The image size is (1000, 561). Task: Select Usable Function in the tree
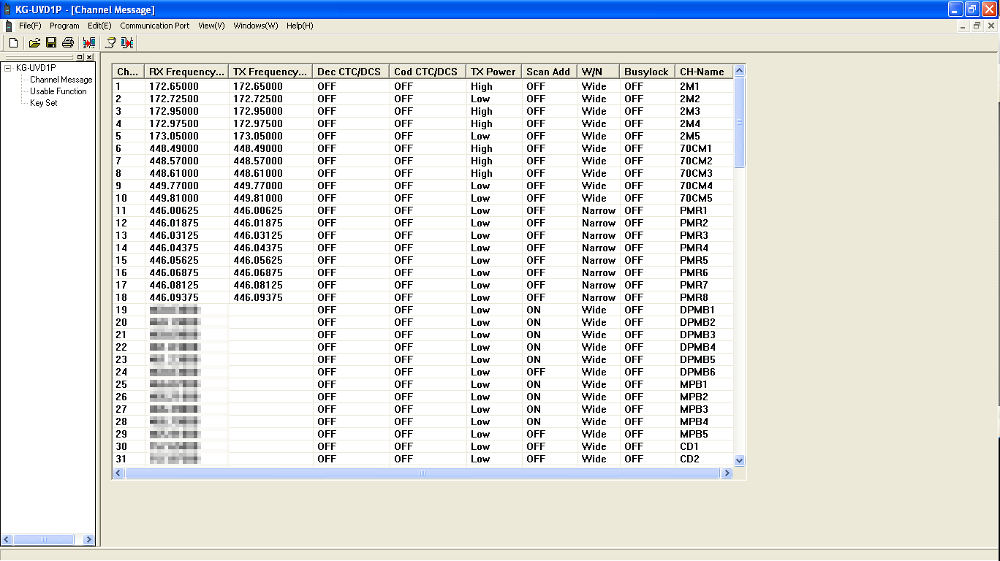click(x=58, y=91)
